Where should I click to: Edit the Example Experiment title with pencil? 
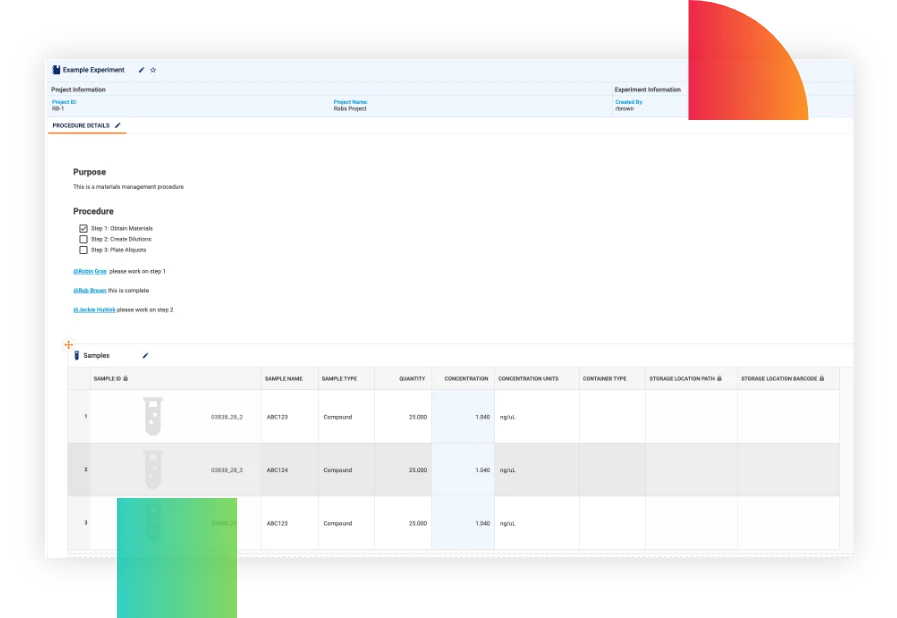(x=141, y=70)
